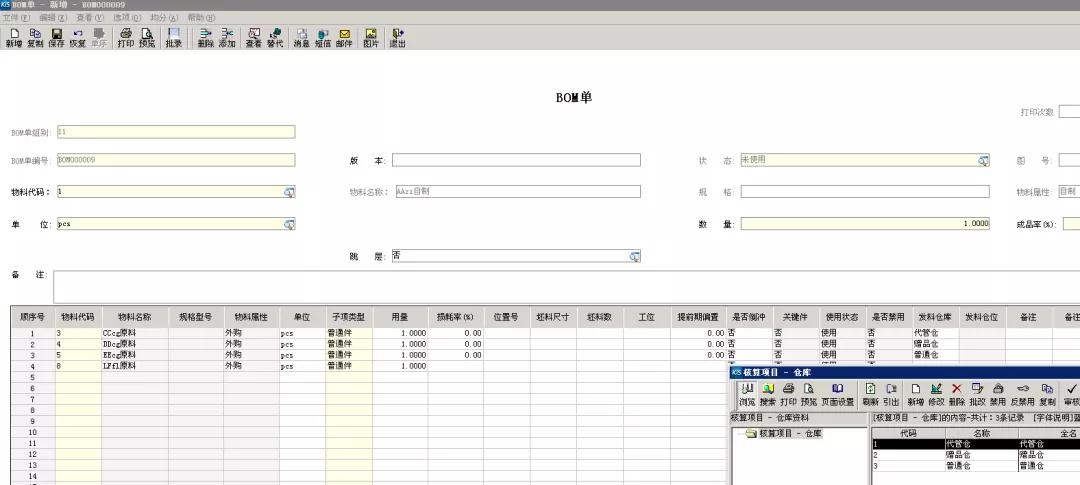Click the 版本 input field
Image resolution: width=1080 pixels, height=485 pixels.
pos(516,160)
